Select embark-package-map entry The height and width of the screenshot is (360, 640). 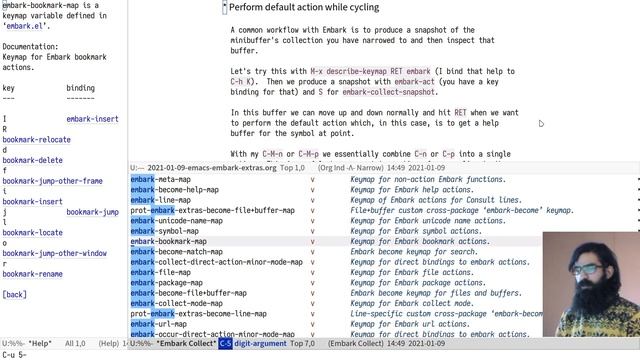click(x=167, y=283)
